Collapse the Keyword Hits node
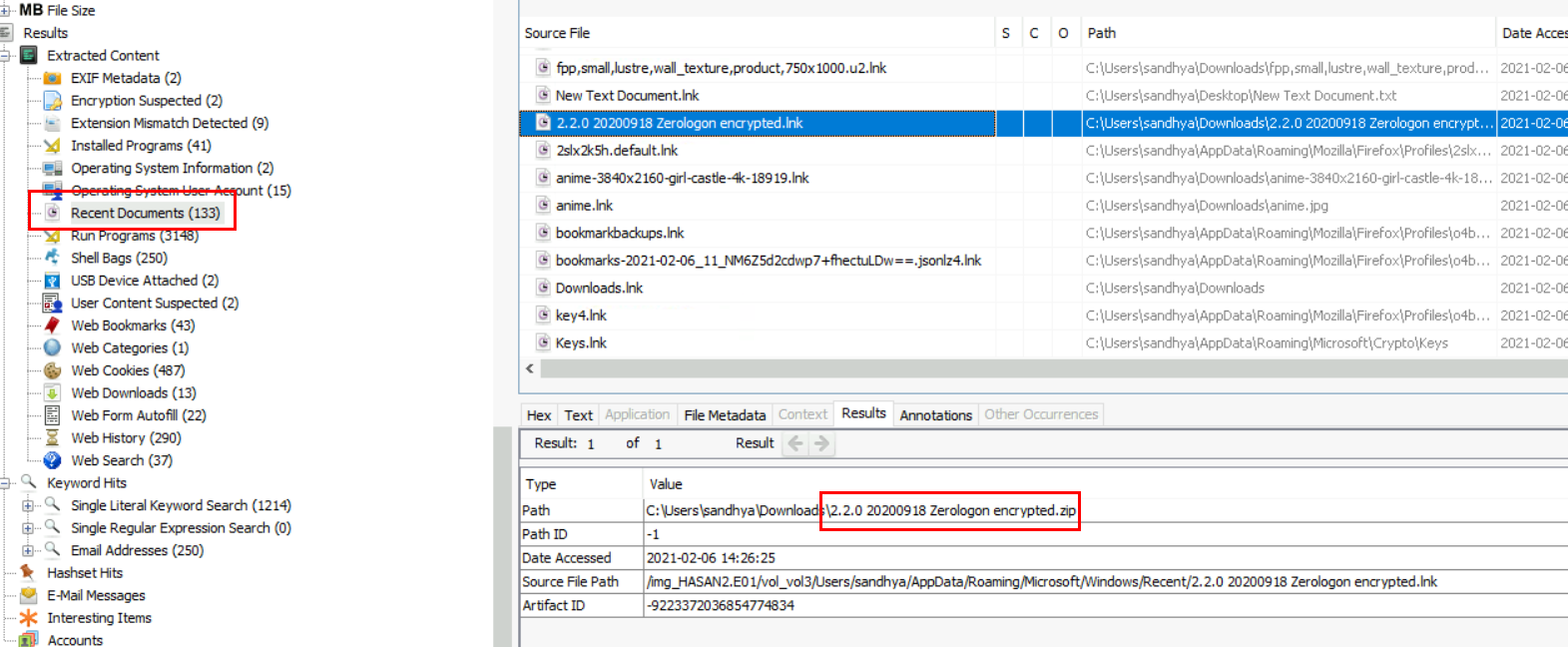1568x647 pixels. [x=5, y=483]
